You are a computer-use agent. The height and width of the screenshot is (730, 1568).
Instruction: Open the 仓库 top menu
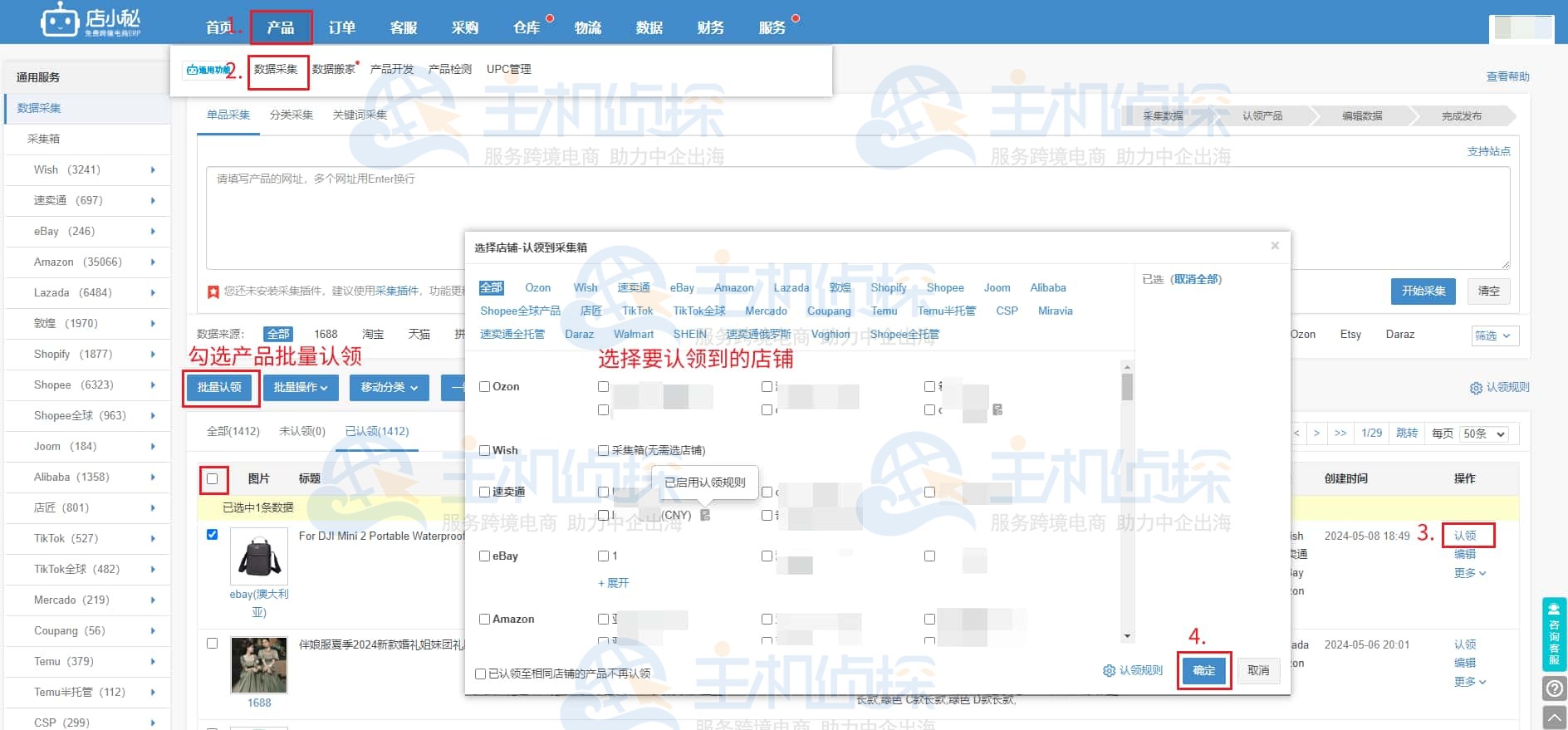(x=527, y=27)
